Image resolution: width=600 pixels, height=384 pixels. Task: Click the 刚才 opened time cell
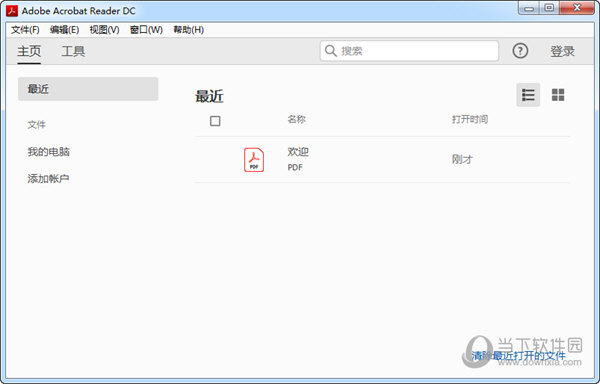(462, 159)
